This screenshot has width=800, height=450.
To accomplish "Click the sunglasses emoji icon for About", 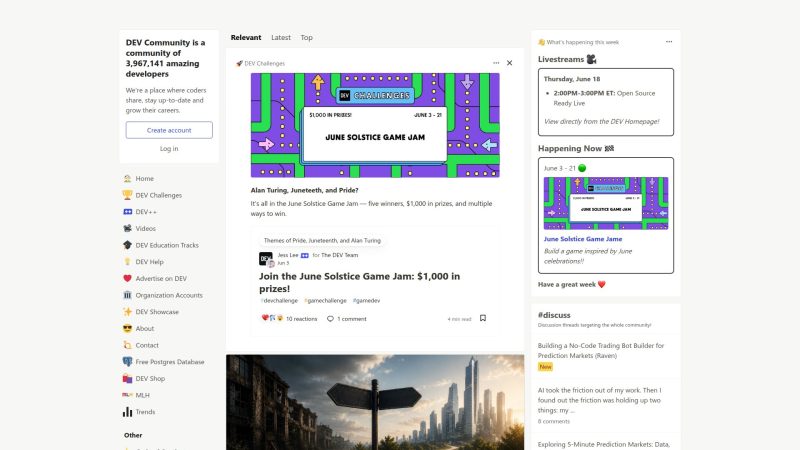I will [x=128, y=328].
